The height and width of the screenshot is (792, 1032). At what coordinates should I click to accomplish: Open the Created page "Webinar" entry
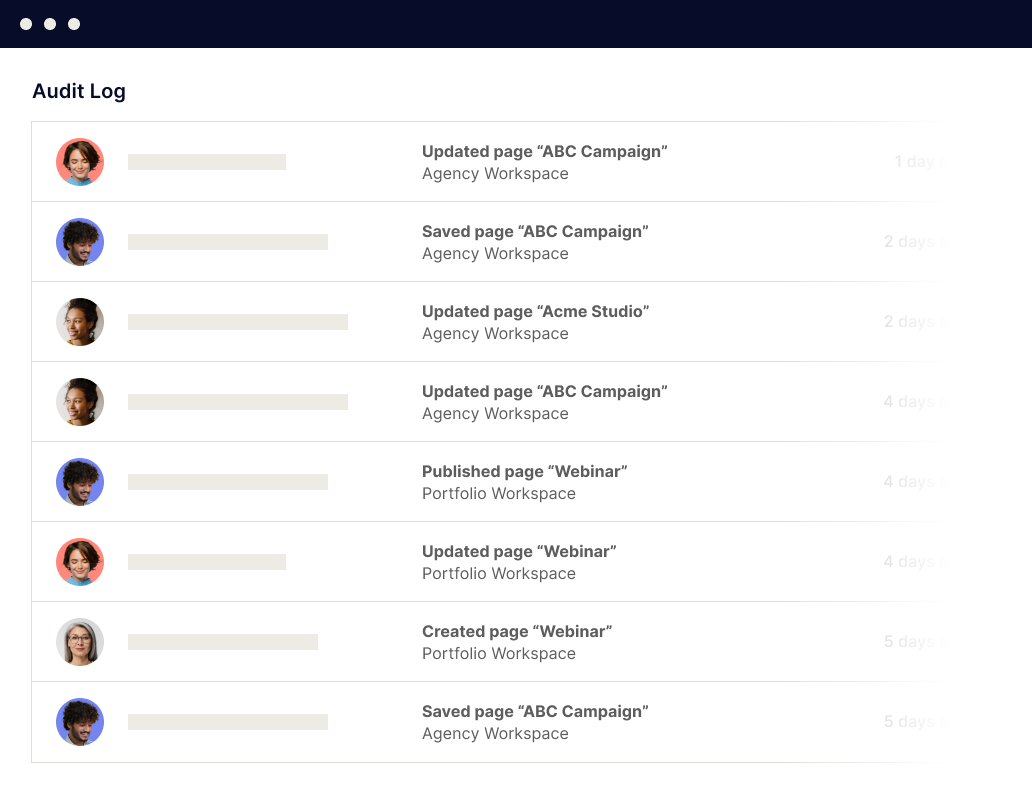click(x=516, y=631)
